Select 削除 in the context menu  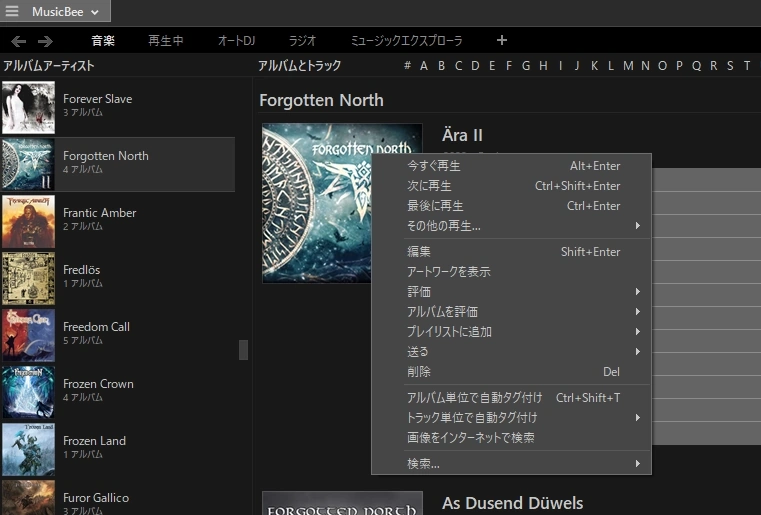click(419, 372)
